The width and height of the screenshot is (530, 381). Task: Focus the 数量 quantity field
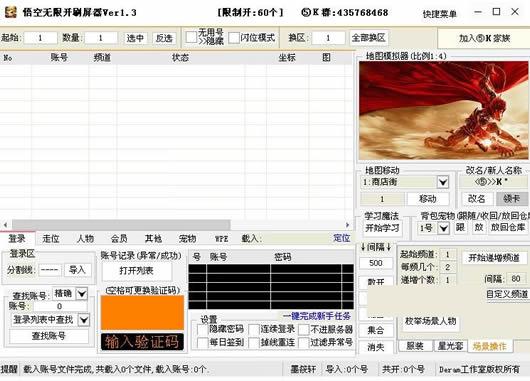tap(101, 38)
